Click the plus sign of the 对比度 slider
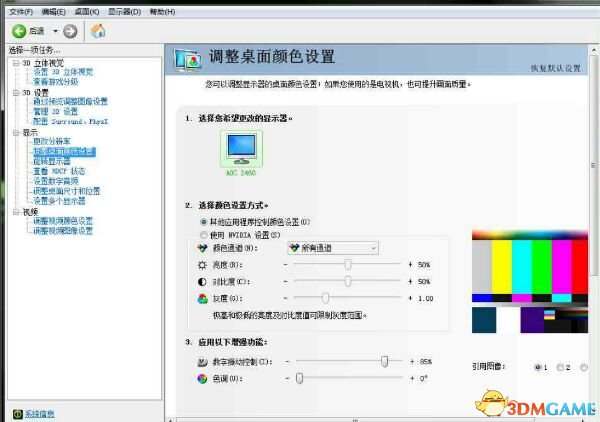The image size is (600, 422). (411, 281)
